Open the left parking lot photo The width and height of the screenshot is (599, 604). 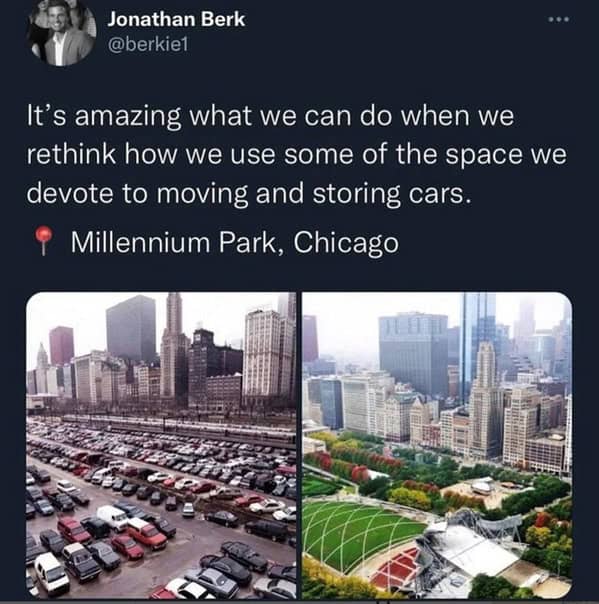161,445
